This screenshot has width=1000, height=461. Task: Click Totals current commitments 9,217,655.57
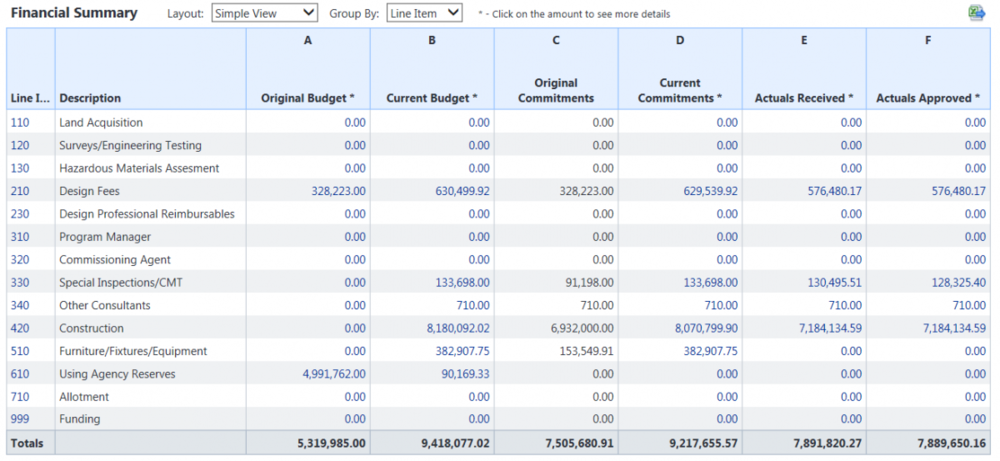(x=705, y=443)
